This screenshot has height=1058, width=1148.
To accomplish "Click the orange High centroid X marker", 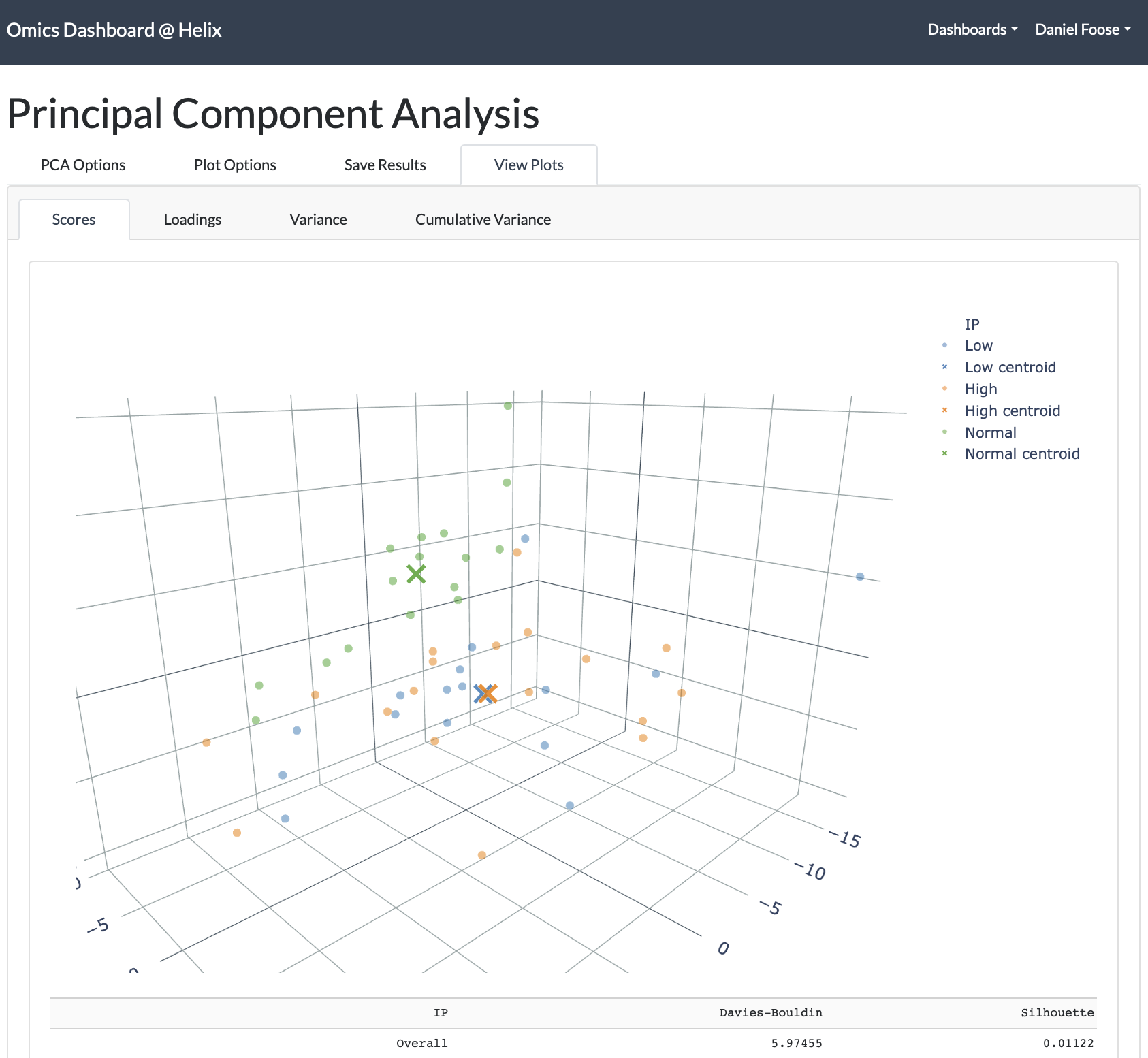I will 488,693.
